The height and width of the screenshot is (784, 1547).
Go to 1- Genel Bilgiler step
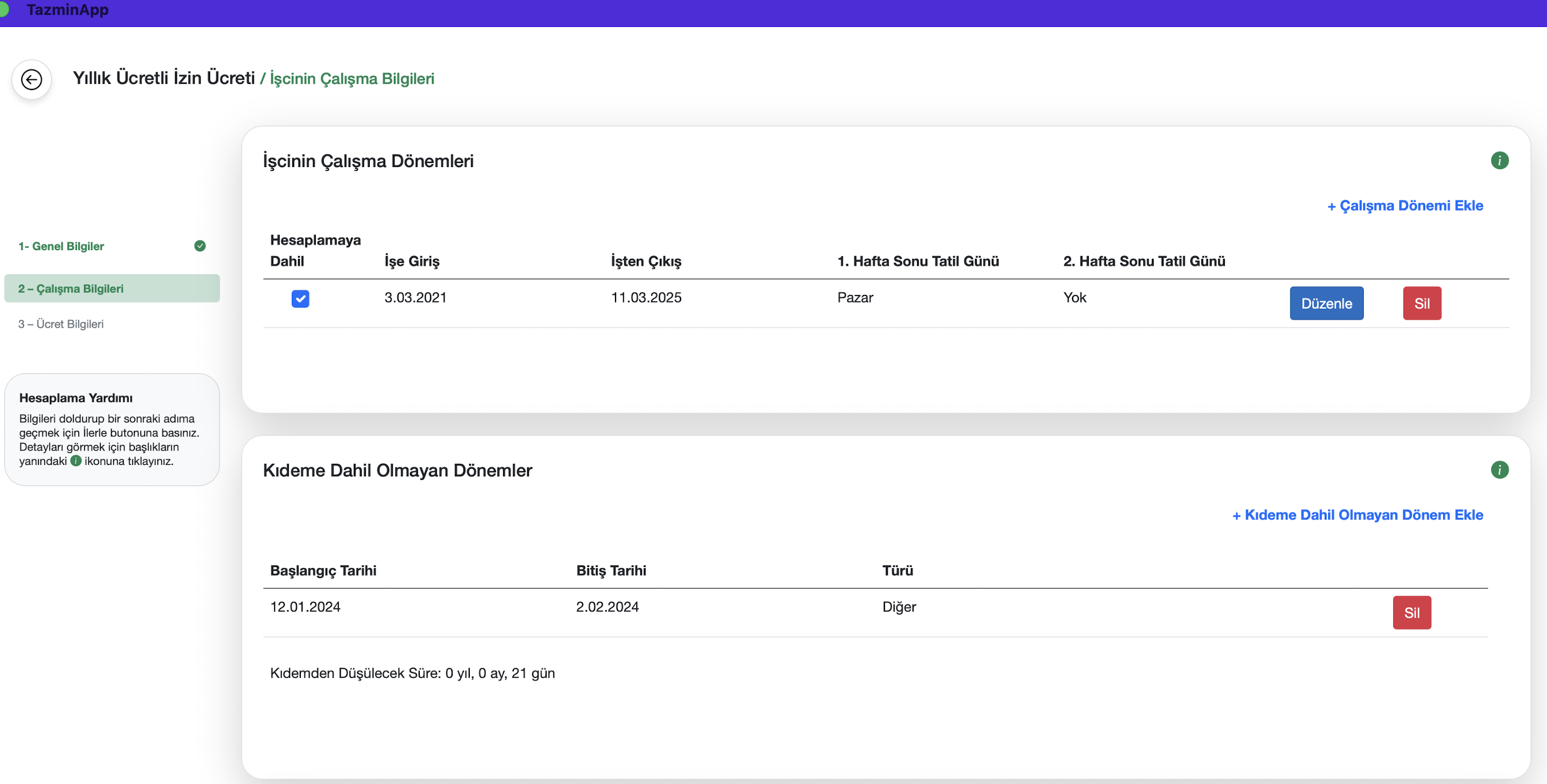click(61, 246)
